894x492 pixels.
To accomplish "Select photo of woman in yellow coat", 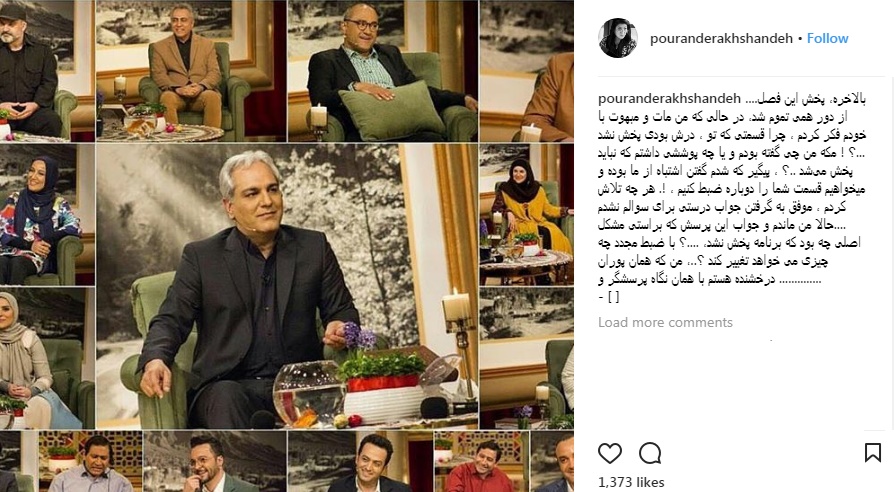I will [x=526, y=214].
